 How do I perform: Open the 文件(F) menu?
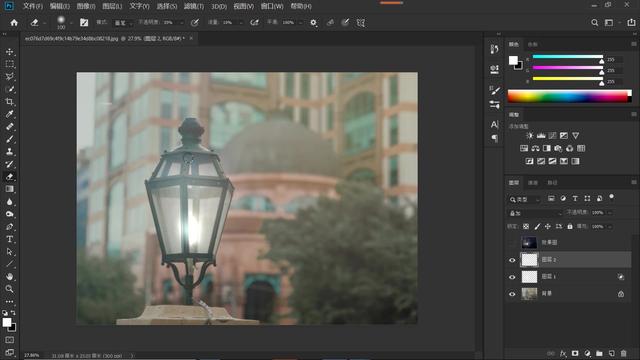33,6
